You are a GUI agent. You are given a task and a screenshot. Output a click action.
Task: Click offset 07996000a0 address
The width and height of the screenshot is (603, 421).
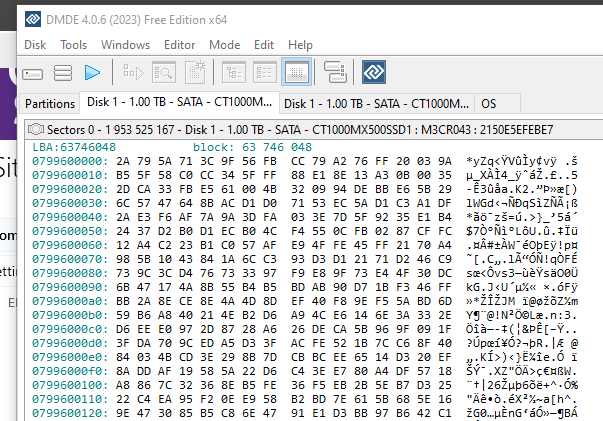coord(70,301)
